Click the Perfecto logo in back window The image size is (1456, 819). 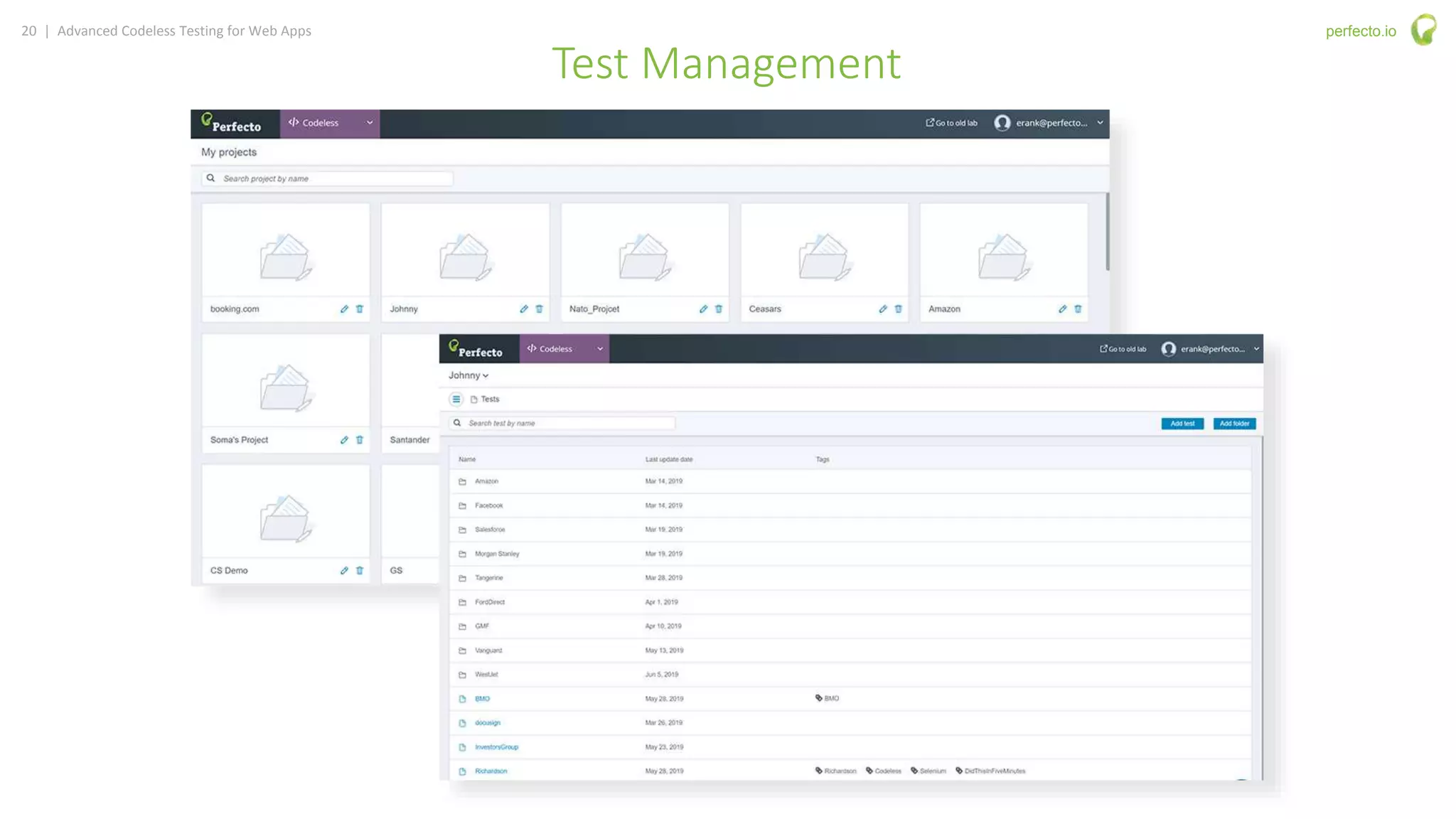click(231, 124)
